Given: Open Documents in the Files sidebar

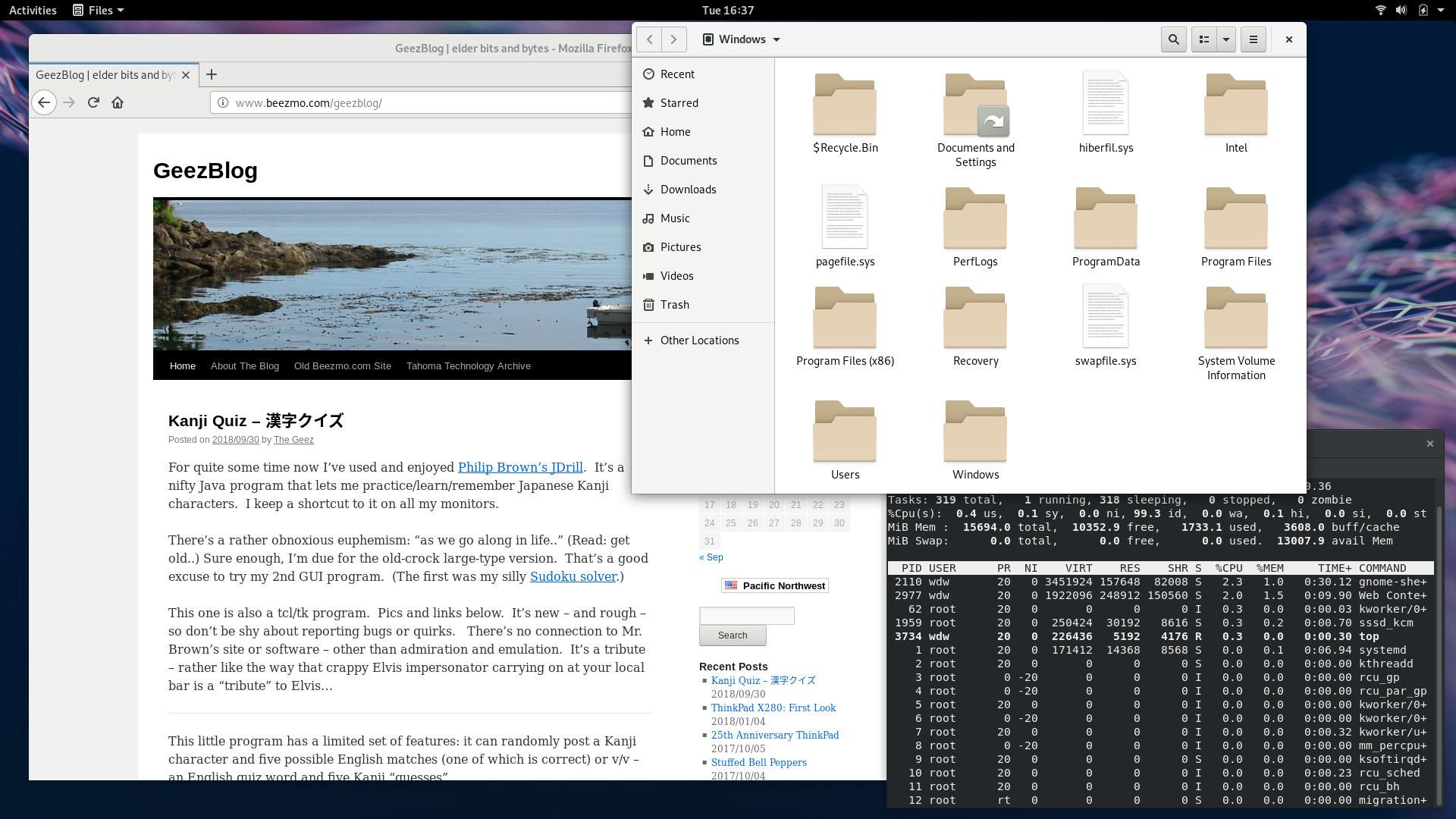Looking at the screenshot, I should point(703,161).
